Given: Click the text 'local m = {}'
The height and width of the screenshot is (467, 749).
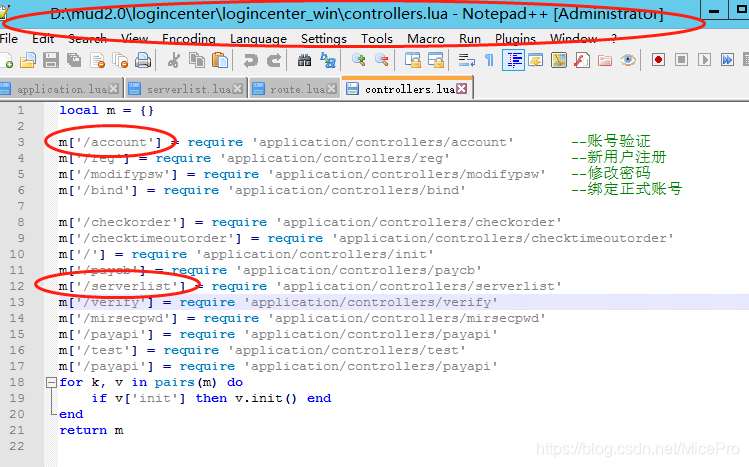Looking at the screenshot, I should pyautogui.click(x=106, y=110).
